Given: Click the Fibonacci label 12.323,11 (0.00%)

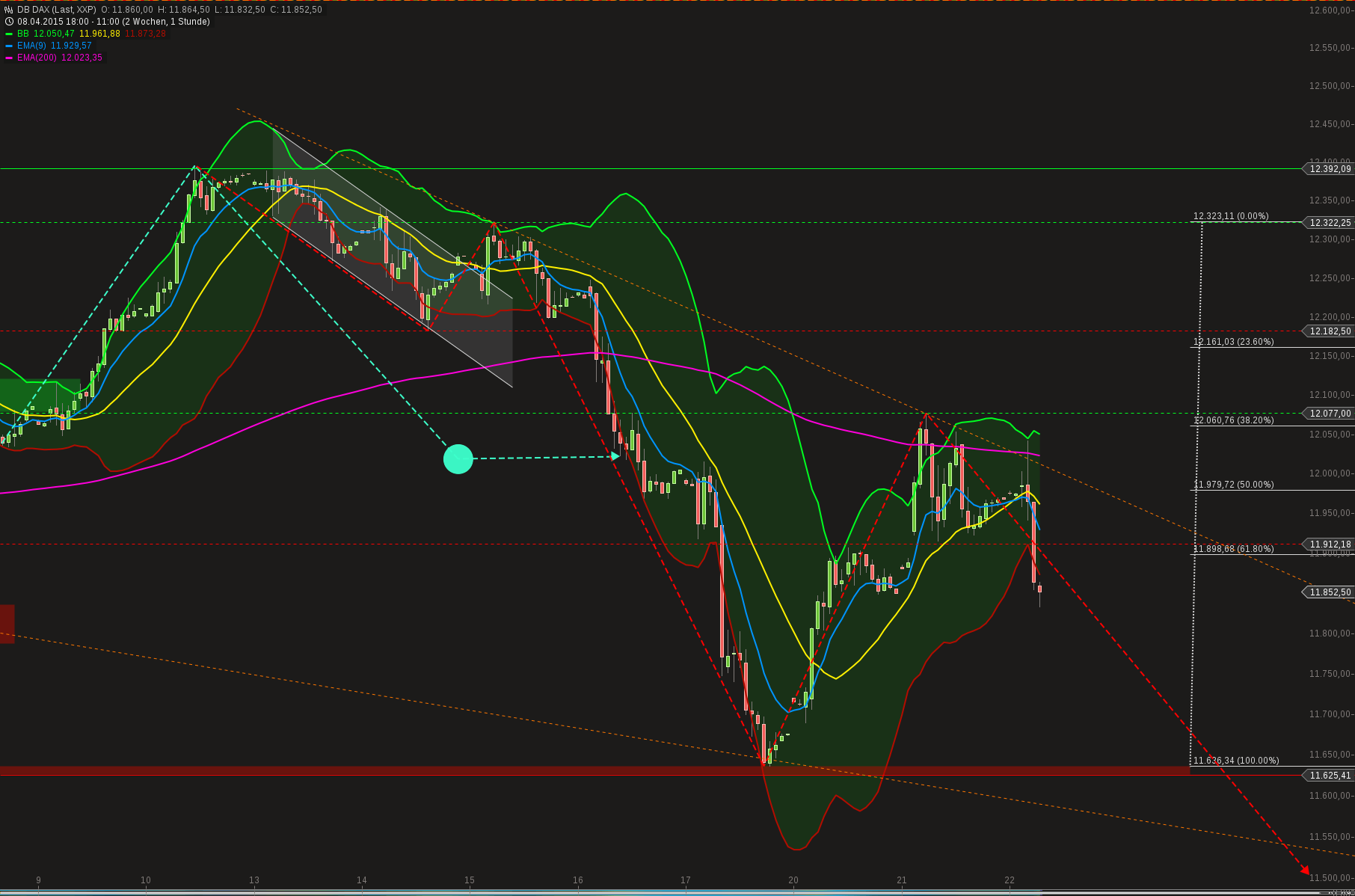Looking at the screenshot, I should pyautogui.click(x=1231, y=216).
